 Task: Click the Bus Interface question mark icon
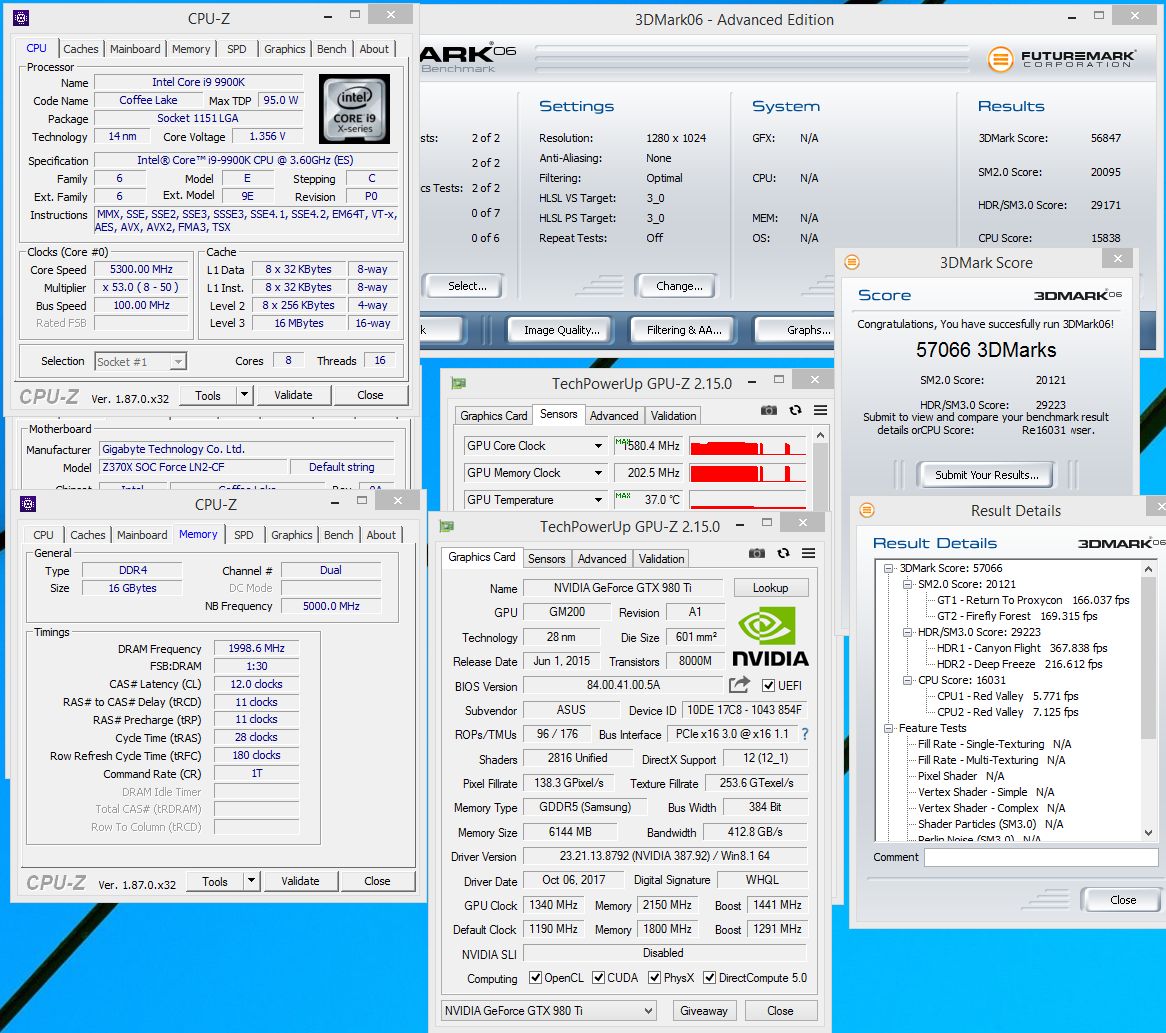805,734
